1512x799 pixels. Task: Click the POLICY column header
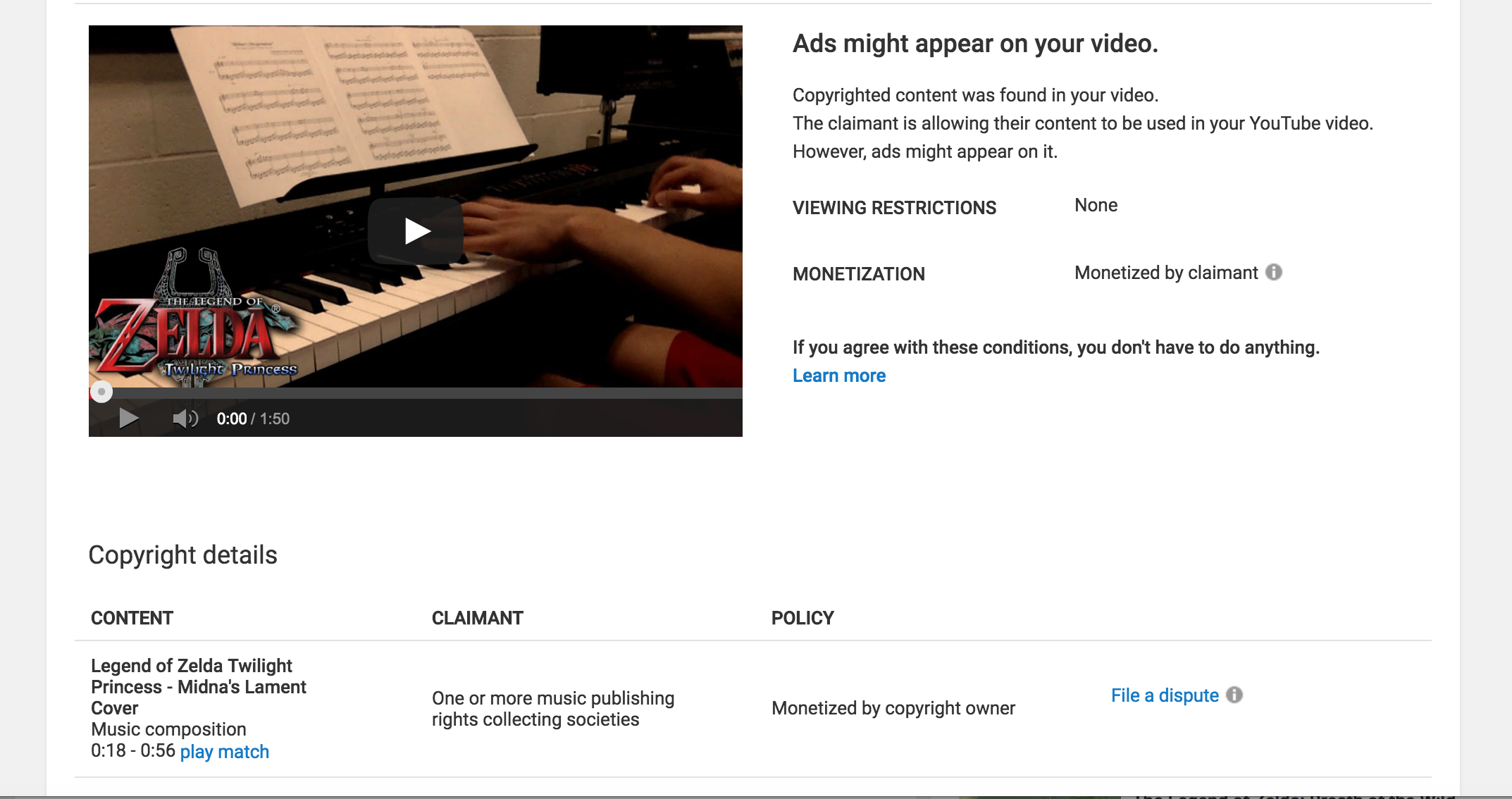[803, 618]
